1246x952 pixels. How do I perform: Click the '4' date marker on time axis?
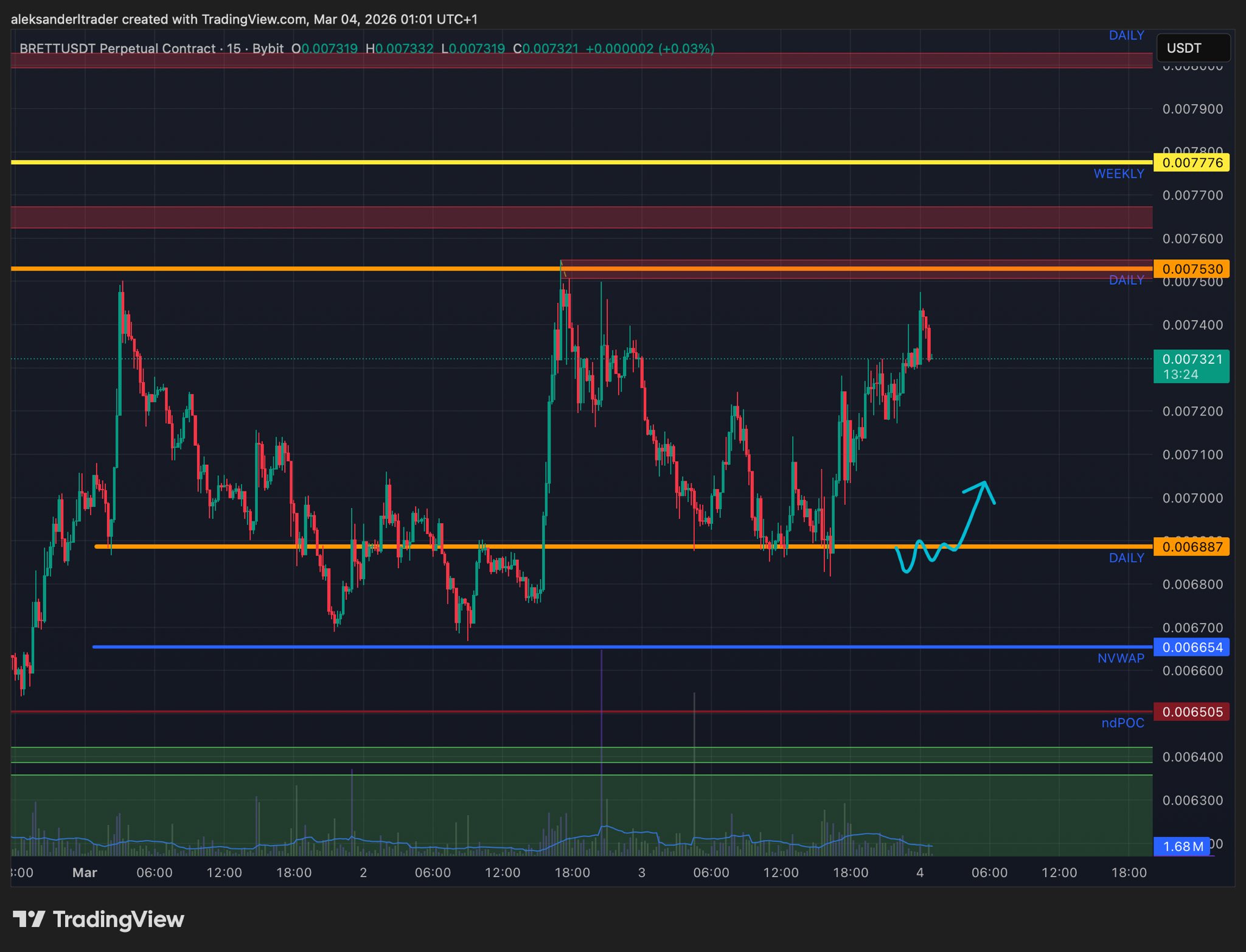[919, 872]
